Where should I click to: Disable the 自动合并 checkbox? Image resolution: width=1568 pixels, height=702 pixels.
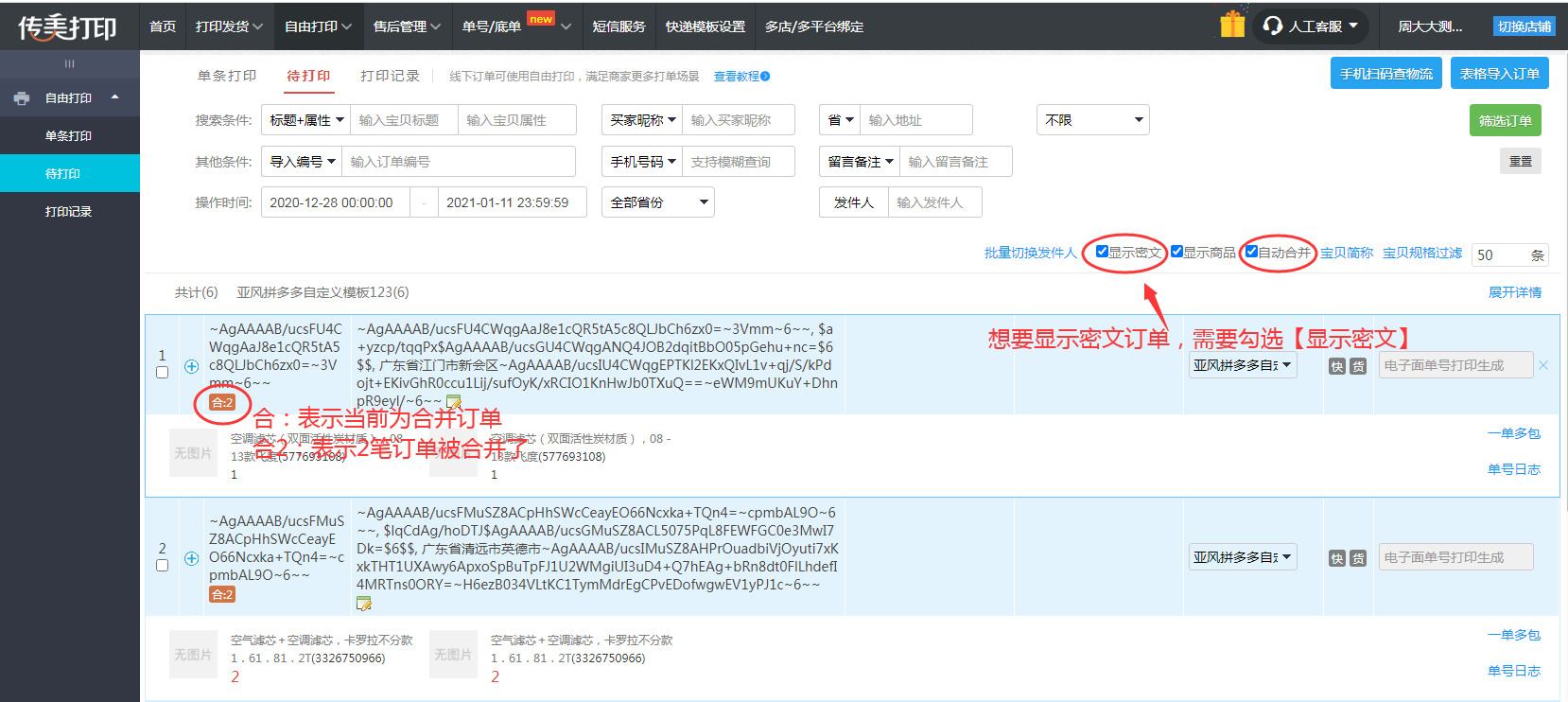click(x=1251, y=252)
